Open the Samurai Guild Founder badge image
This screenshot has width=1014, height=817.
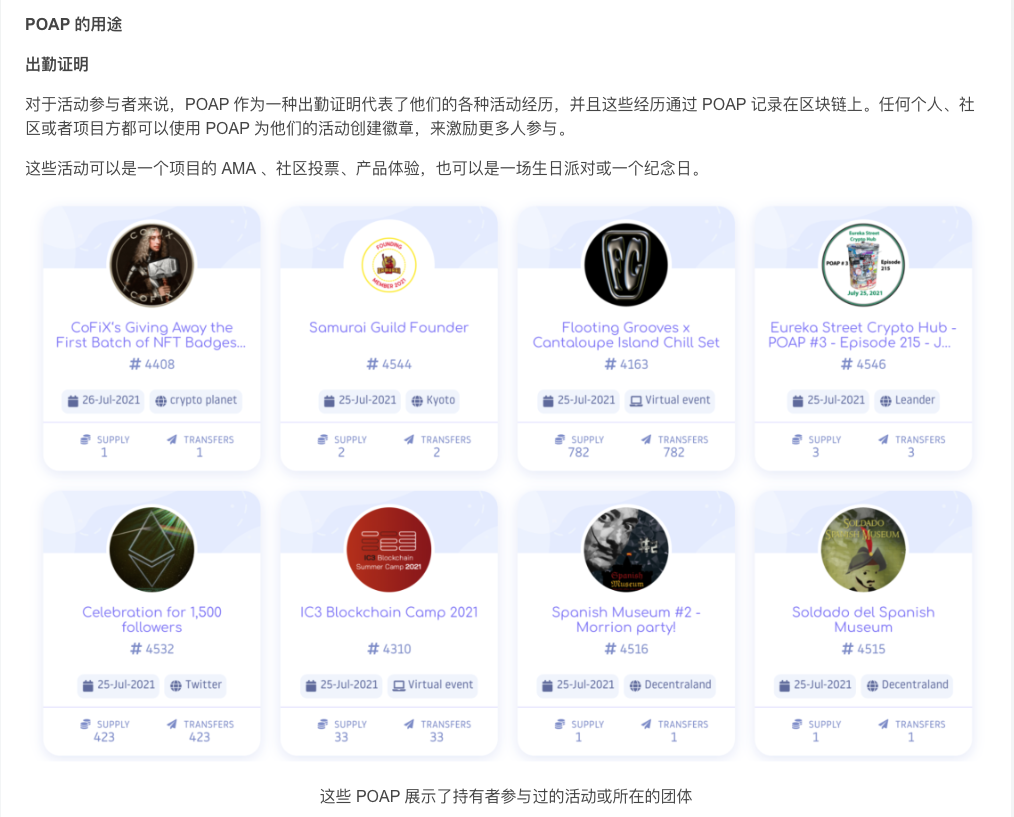(388, 265)
